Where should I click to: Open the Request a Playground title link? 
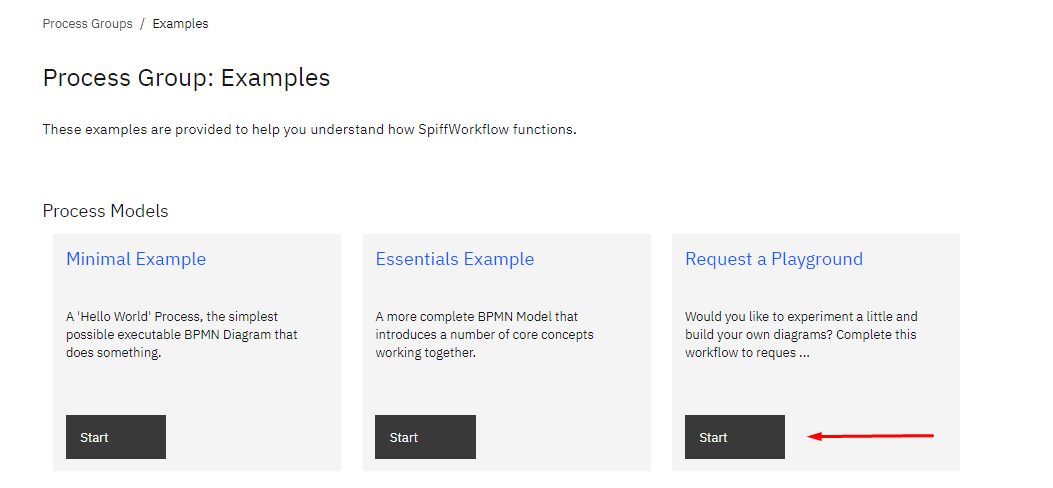773,259
